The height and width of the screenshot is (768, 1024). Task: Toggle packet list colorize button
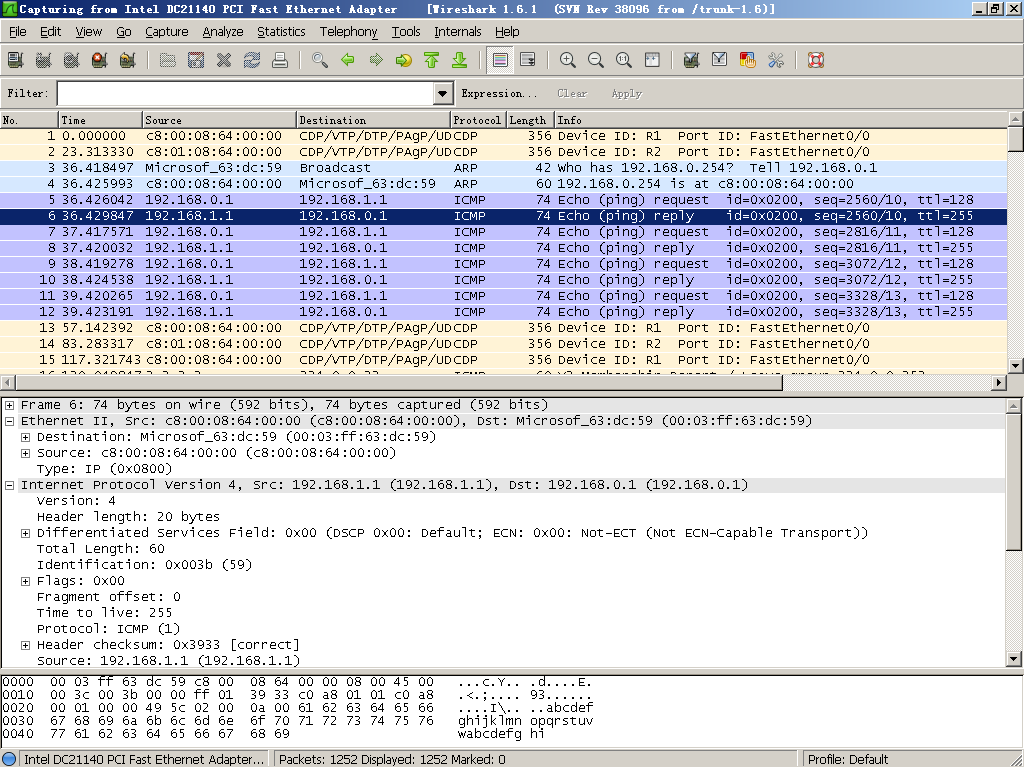500,60
